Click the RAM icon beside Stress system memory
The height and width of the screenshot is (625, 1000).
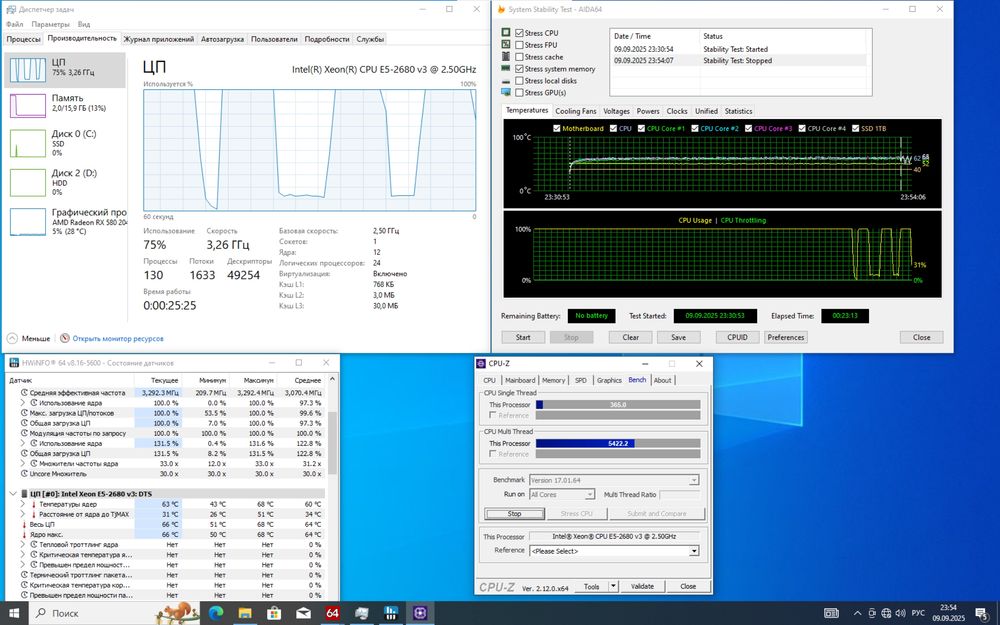click(x=506, y=68)
